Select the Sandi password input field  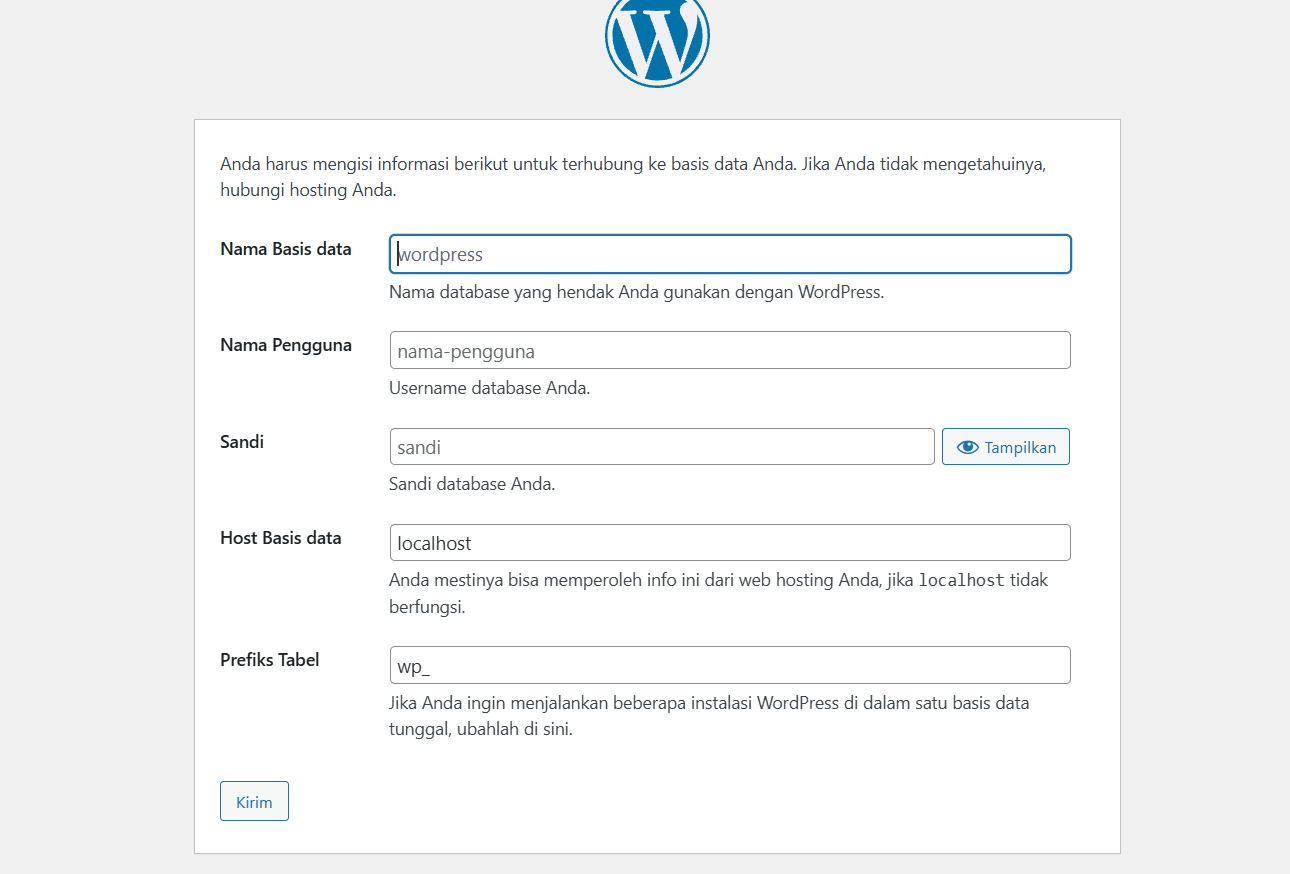[662, 447]
